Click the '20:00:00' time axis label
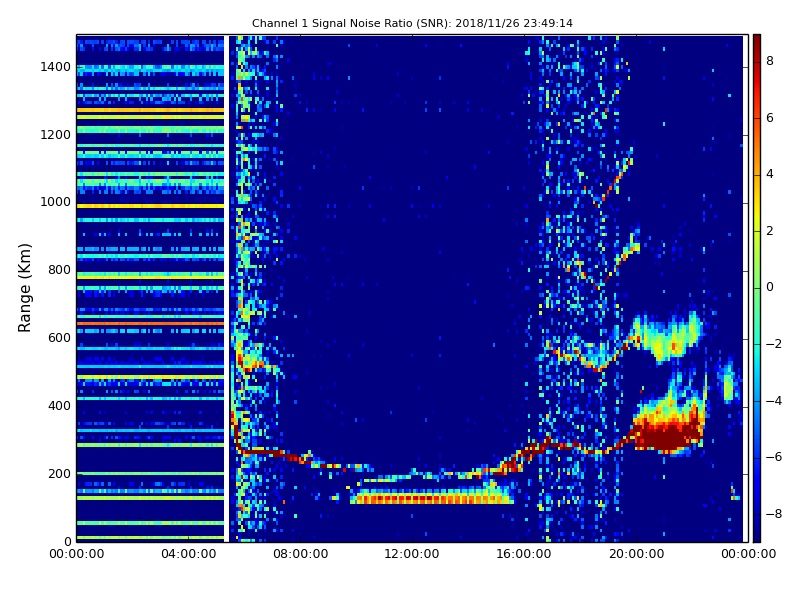The image size is (800, 600). click(x=636, y=554)
